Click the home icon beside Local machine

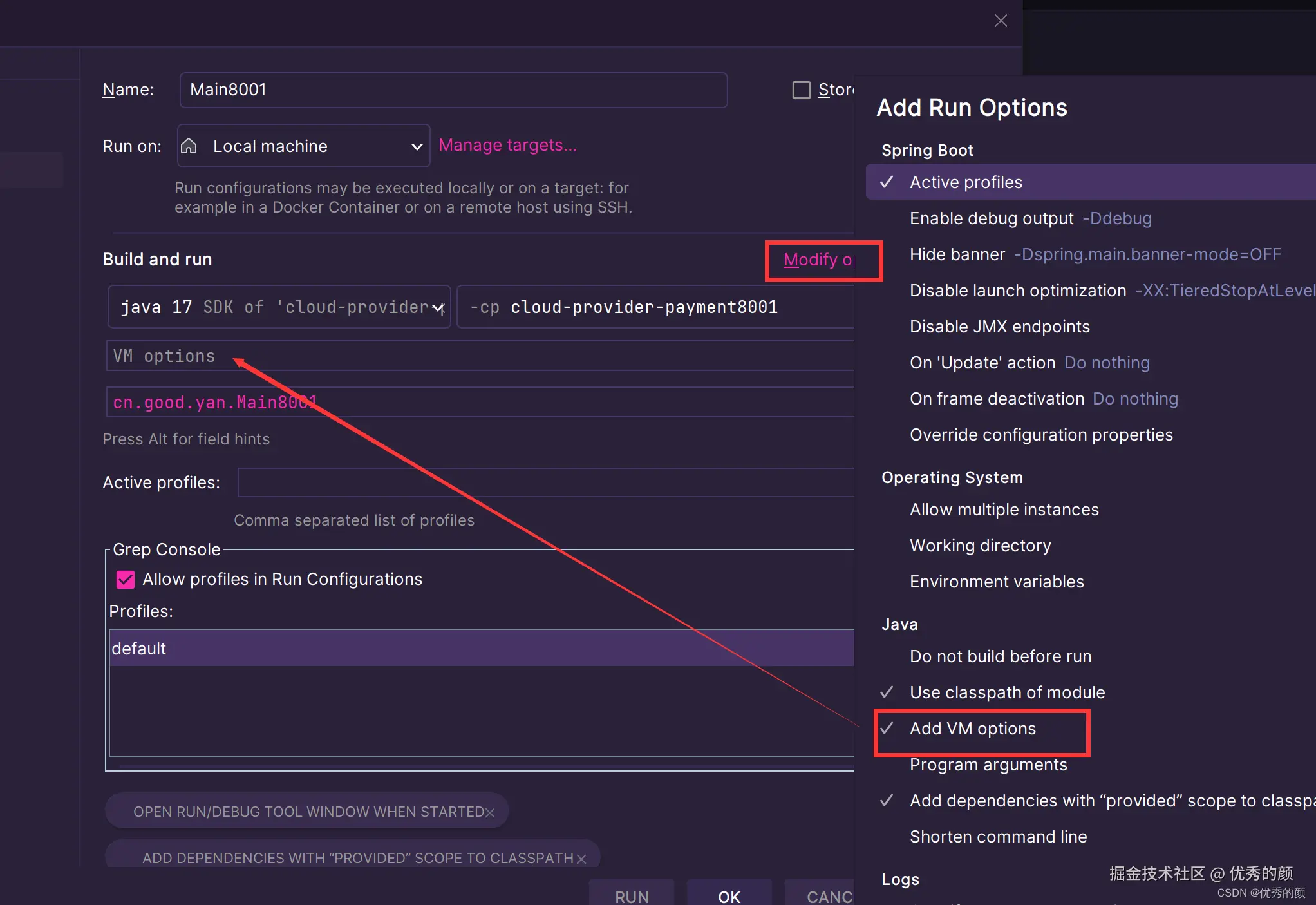point(189,146)
